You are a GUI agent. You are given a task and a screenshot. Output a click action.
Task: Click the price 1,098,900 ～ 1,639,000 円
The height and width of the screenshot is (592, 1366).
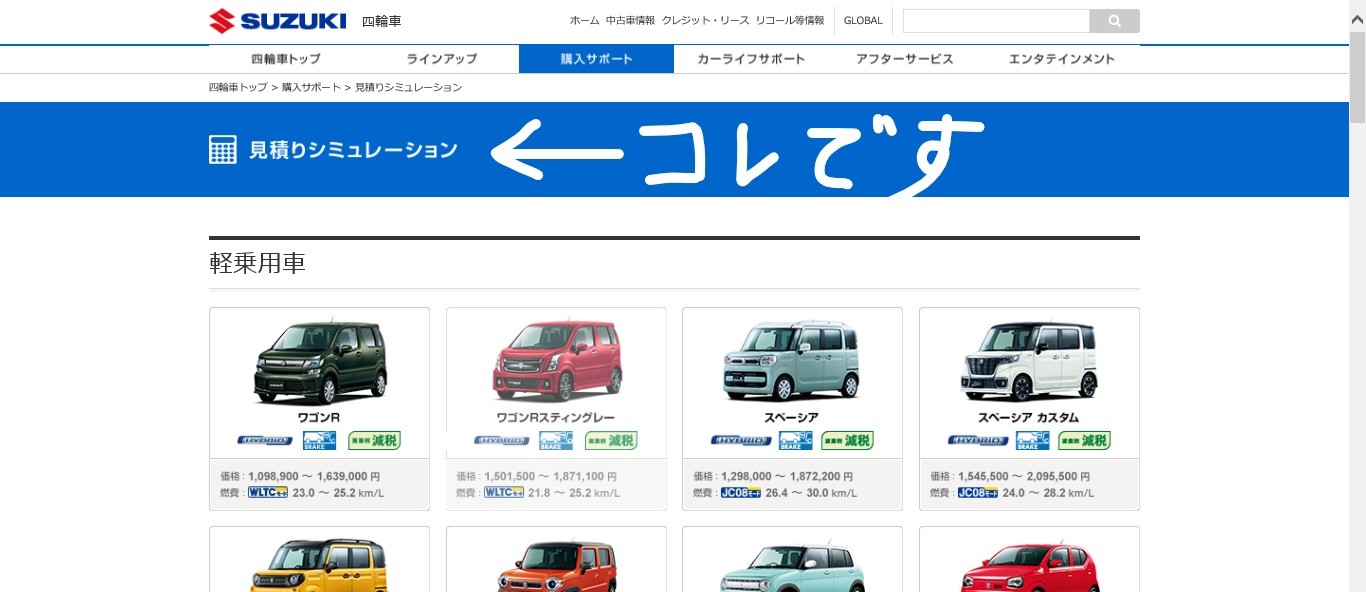coord(314,477)
